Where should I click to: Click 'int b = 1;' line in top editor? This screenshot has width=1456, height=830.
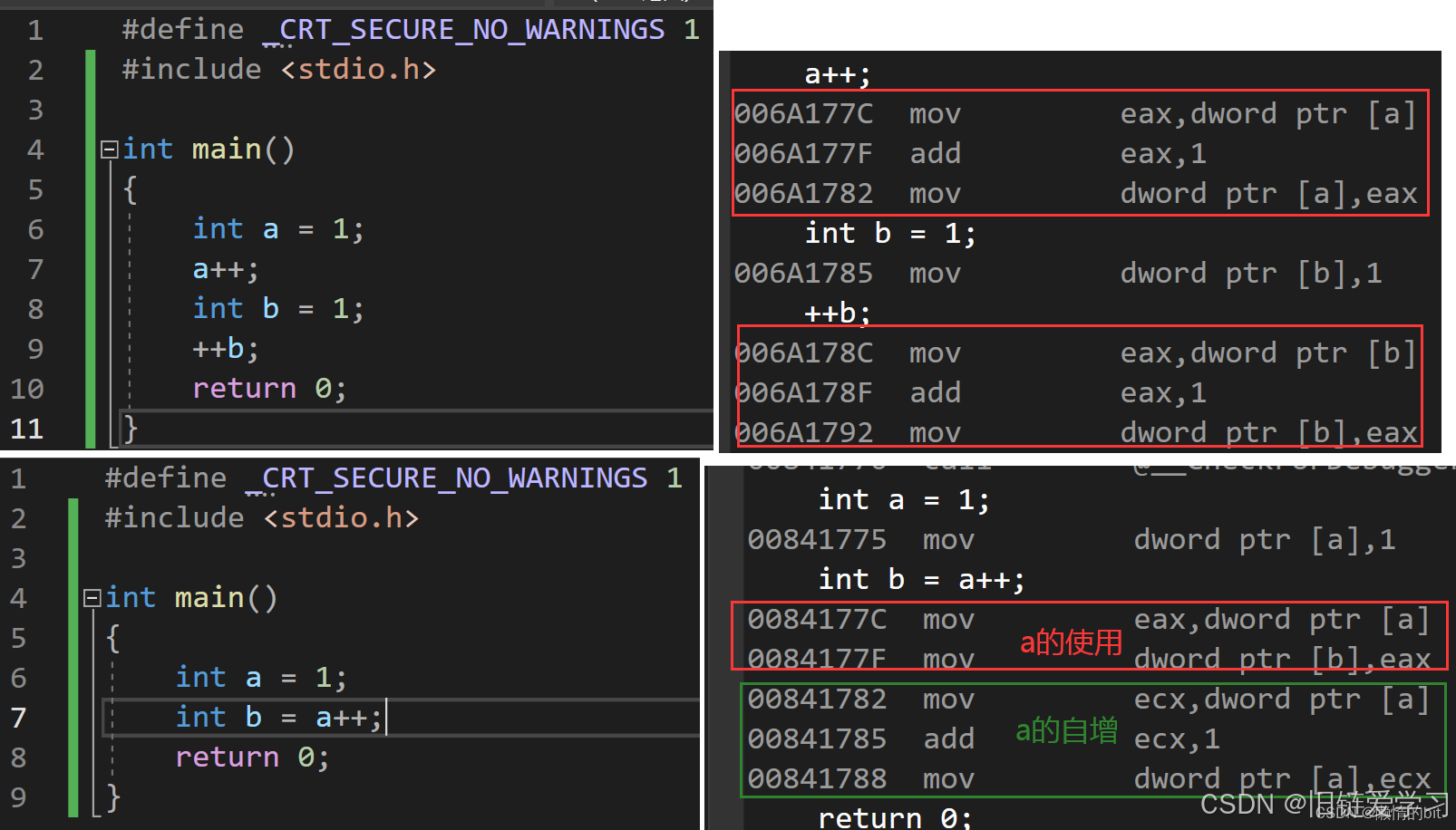click(278, 309)
